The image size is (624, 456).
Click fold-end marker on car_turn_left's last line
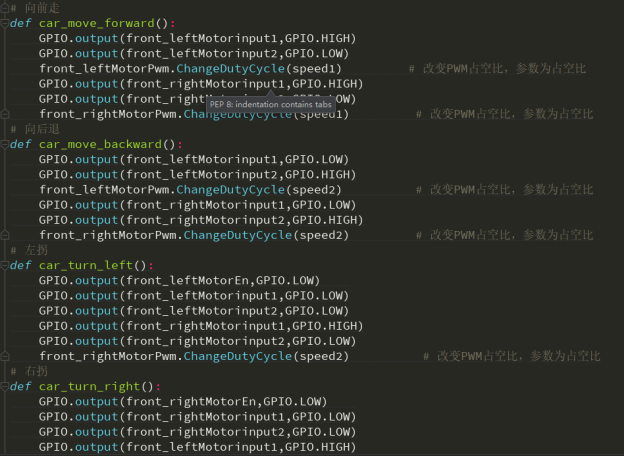(4, 357)
